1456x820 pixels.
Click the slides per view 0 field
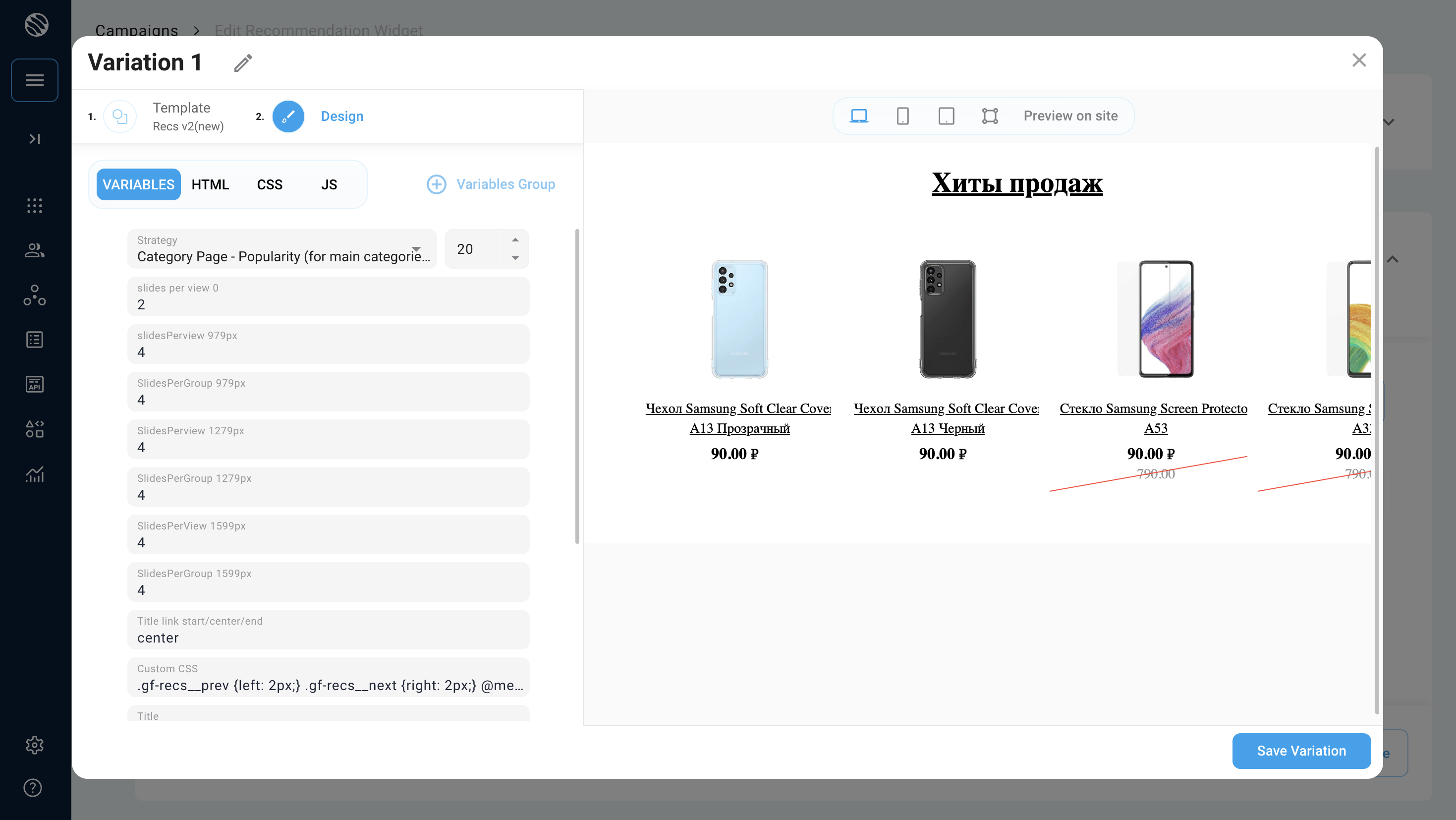[328, 297]
